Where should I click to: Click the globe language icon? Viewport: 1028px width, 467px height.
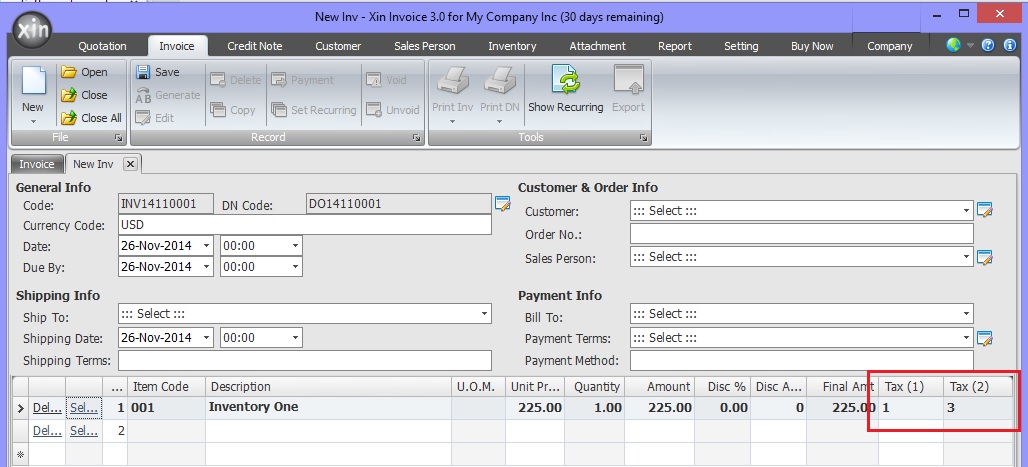tap(953, 45)
